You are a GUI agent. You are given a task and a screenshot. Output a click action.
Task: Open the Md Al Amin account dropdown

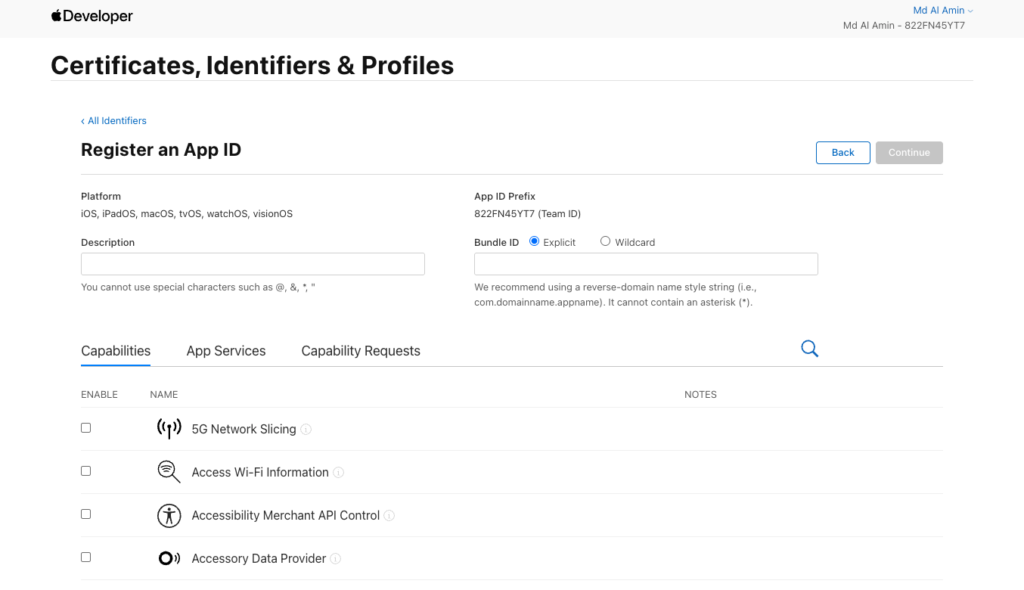click(942, 10)
